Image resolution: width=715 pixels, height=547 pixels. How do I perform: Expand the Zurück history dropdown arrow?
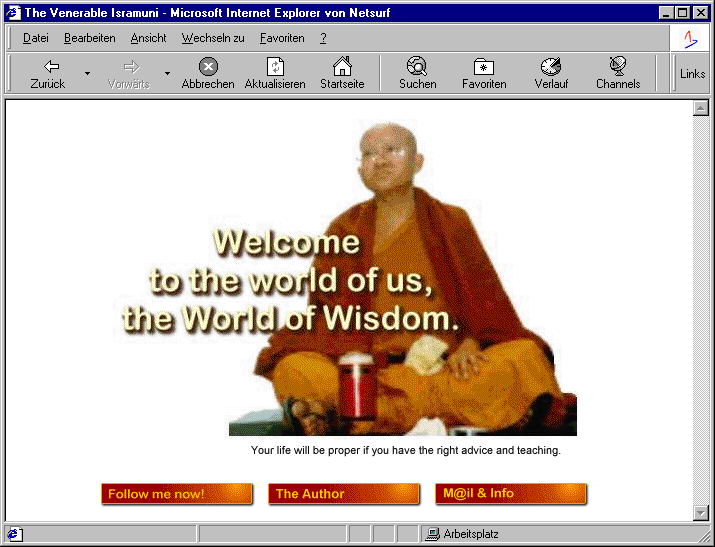87,73
